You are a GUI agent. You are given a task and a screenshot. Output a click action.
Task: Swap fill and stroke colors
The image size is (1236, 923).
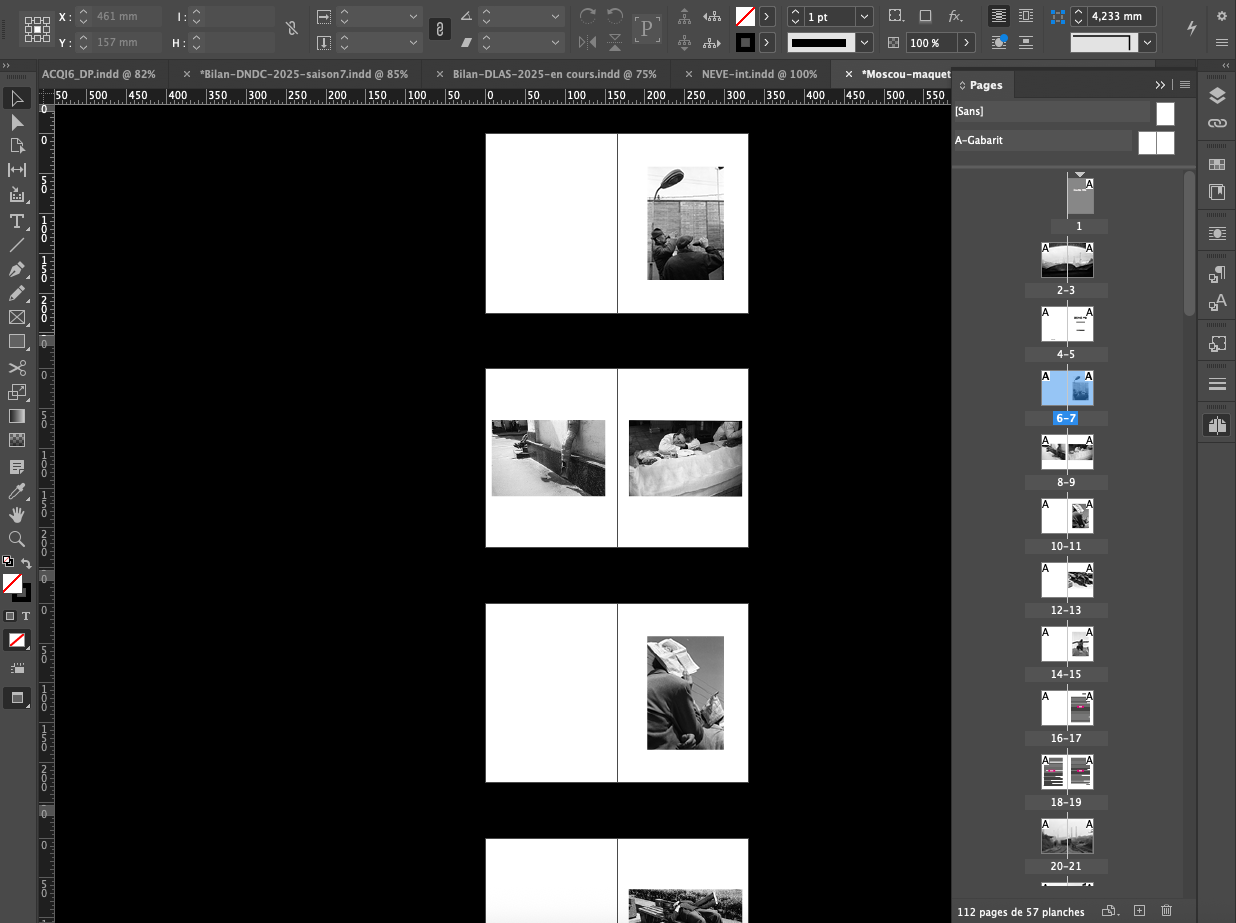pos(26,564)
